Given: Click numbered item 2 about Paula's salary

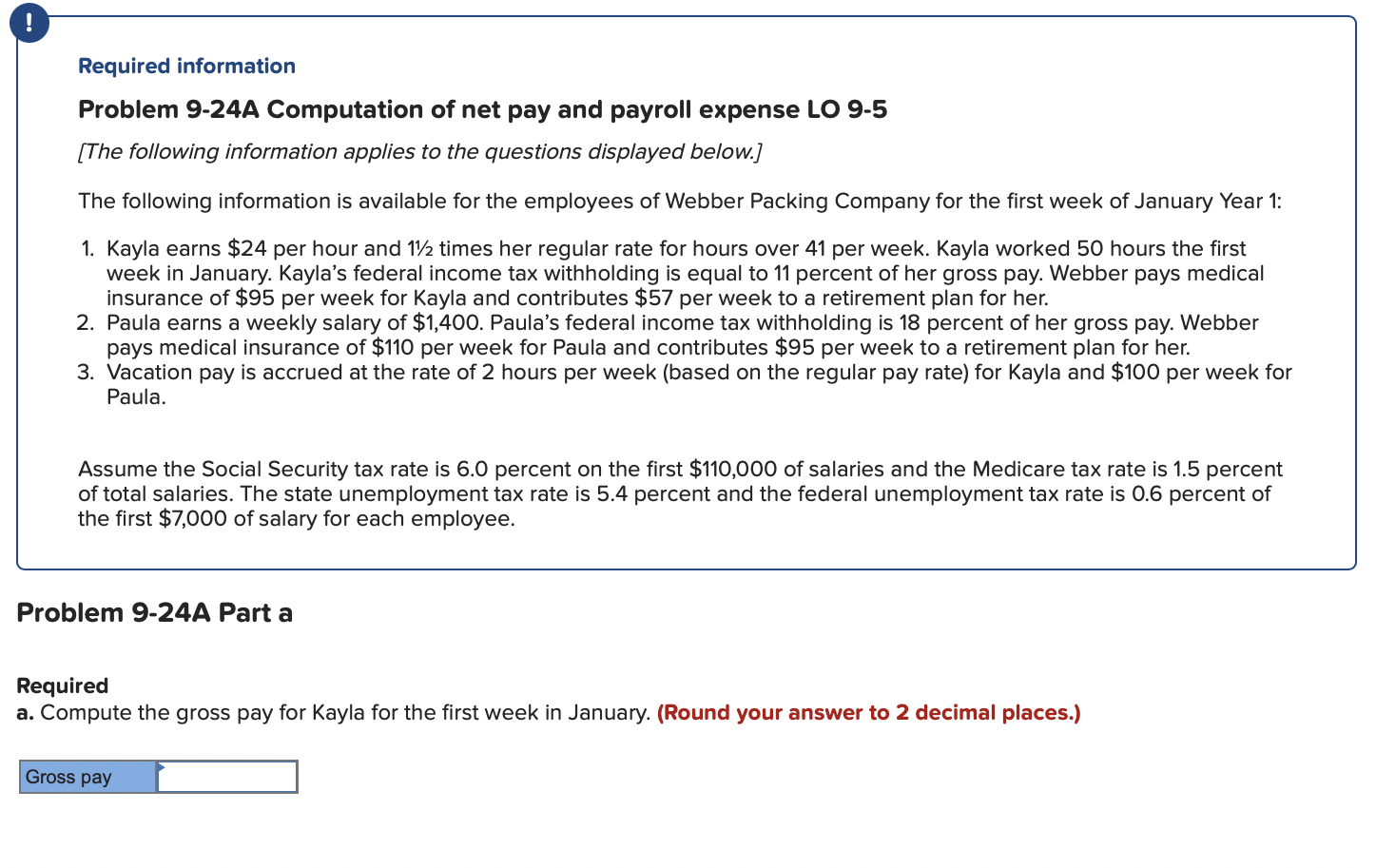Looking at the screenshot, I should coord(666,335).
